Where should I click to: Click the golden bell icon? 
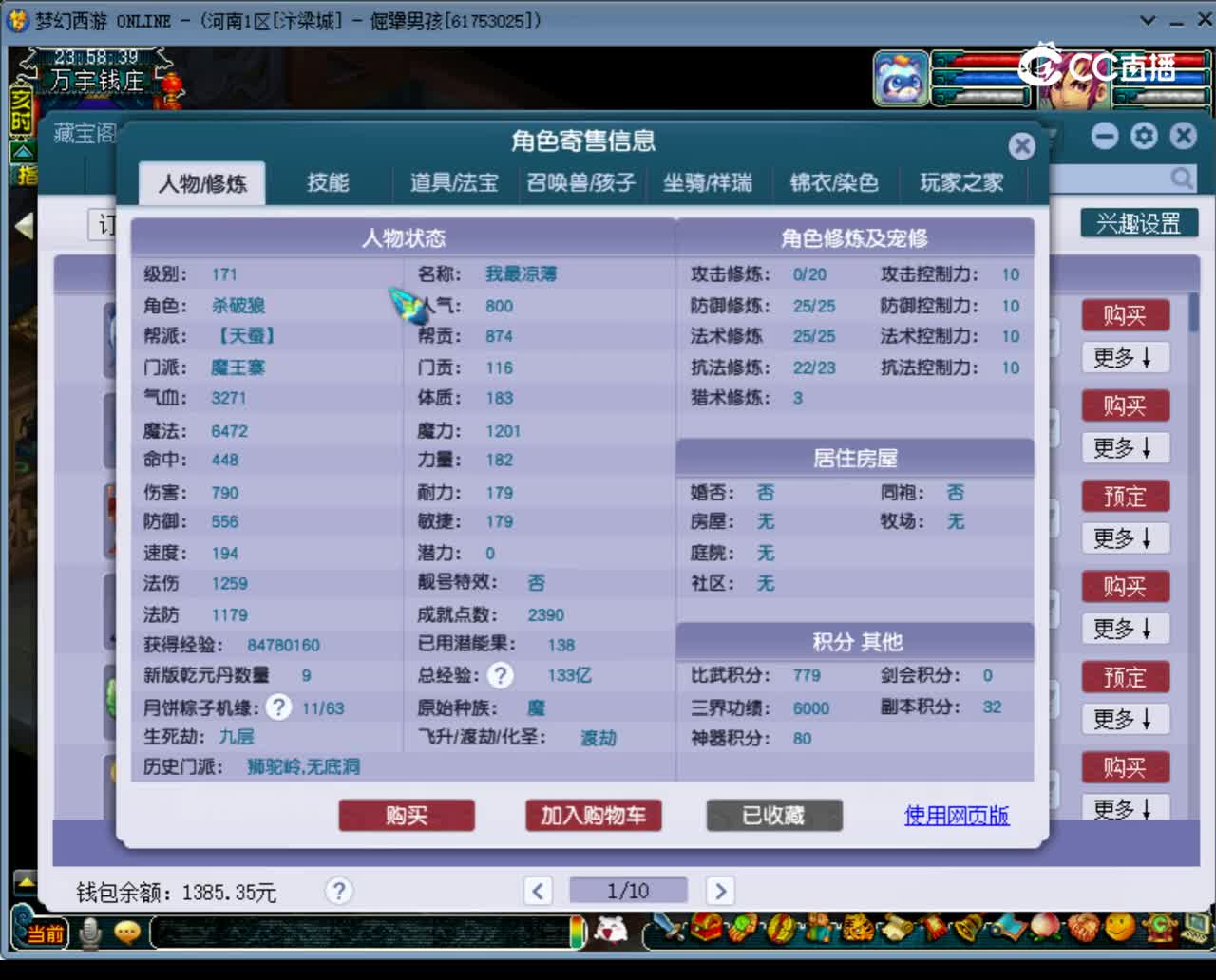point(968,927)
